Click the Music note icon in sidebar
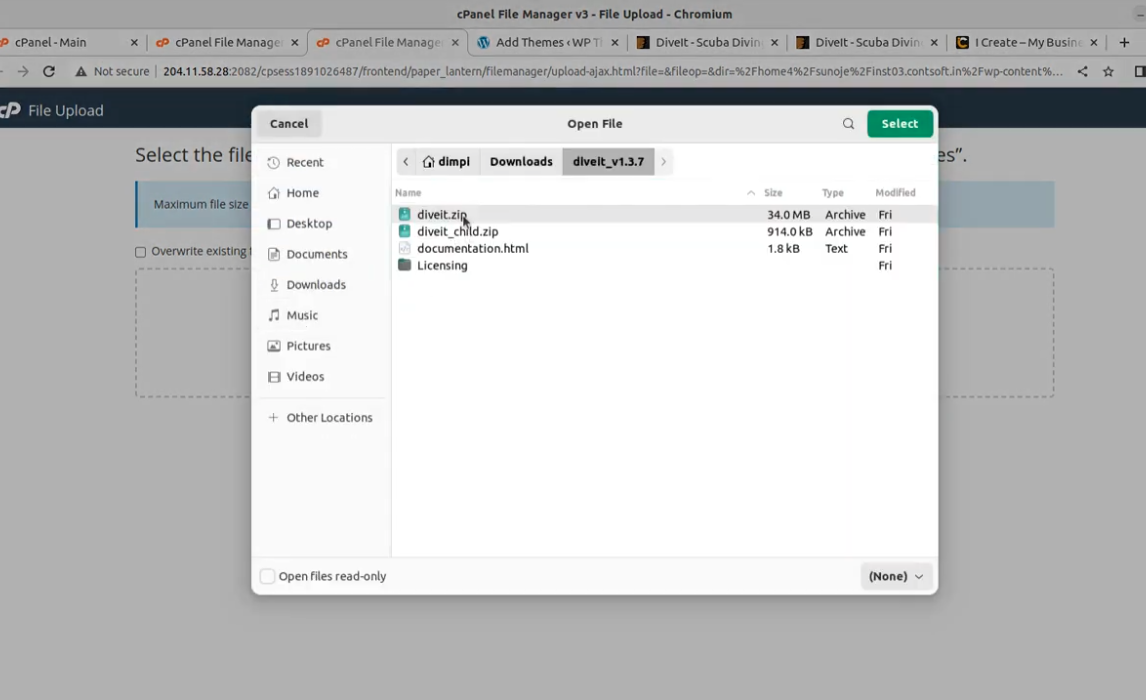The width and height of the screenshot is (1146, 700). tap(273, 315)
